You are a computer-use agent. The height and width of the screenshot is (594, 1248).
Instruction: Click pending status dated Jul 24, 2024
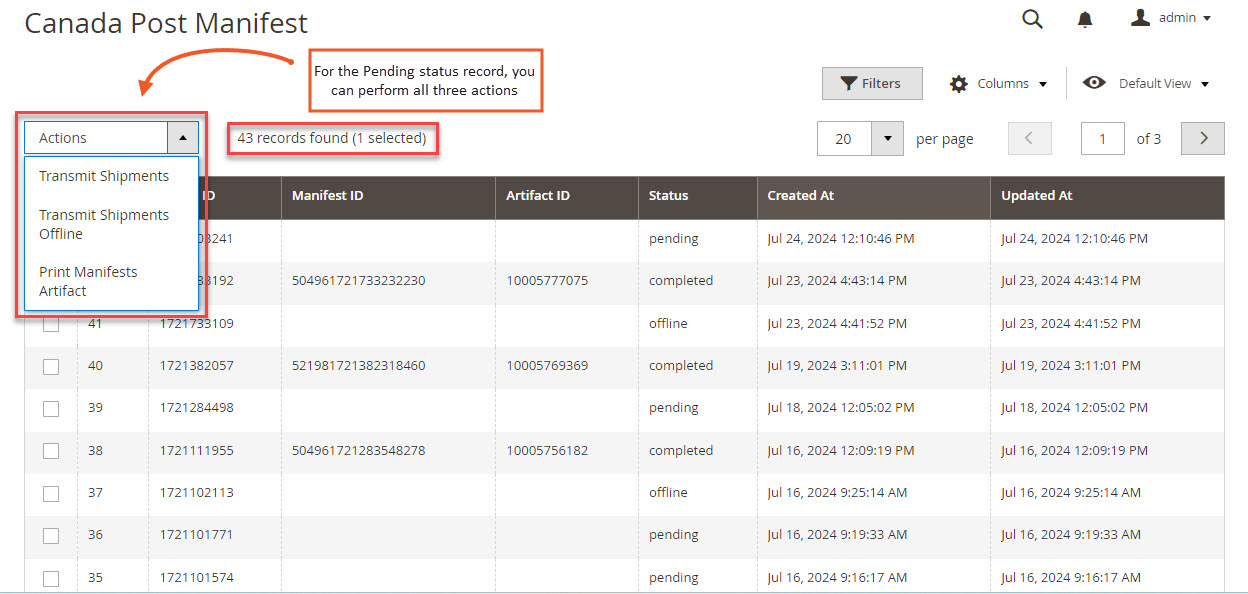(673, 239)
